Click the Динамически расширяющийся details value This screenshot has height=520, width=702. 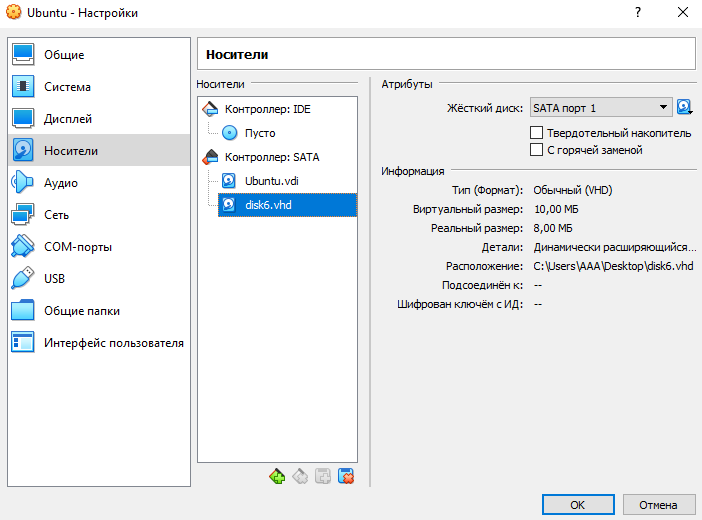[x=615, y=247]
